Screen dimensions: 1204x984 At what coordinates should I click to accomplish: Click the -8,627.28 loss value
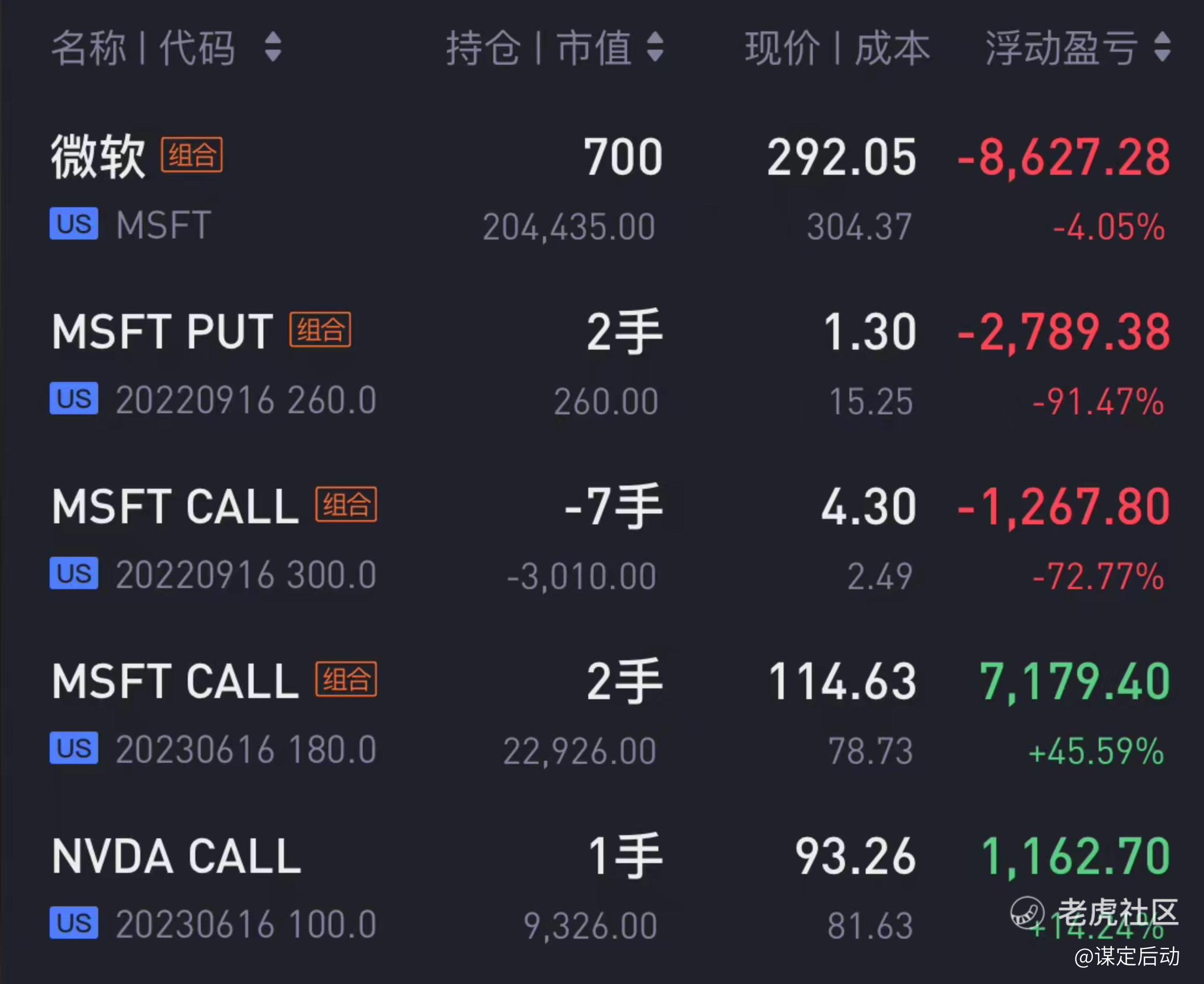(1063, 158)
